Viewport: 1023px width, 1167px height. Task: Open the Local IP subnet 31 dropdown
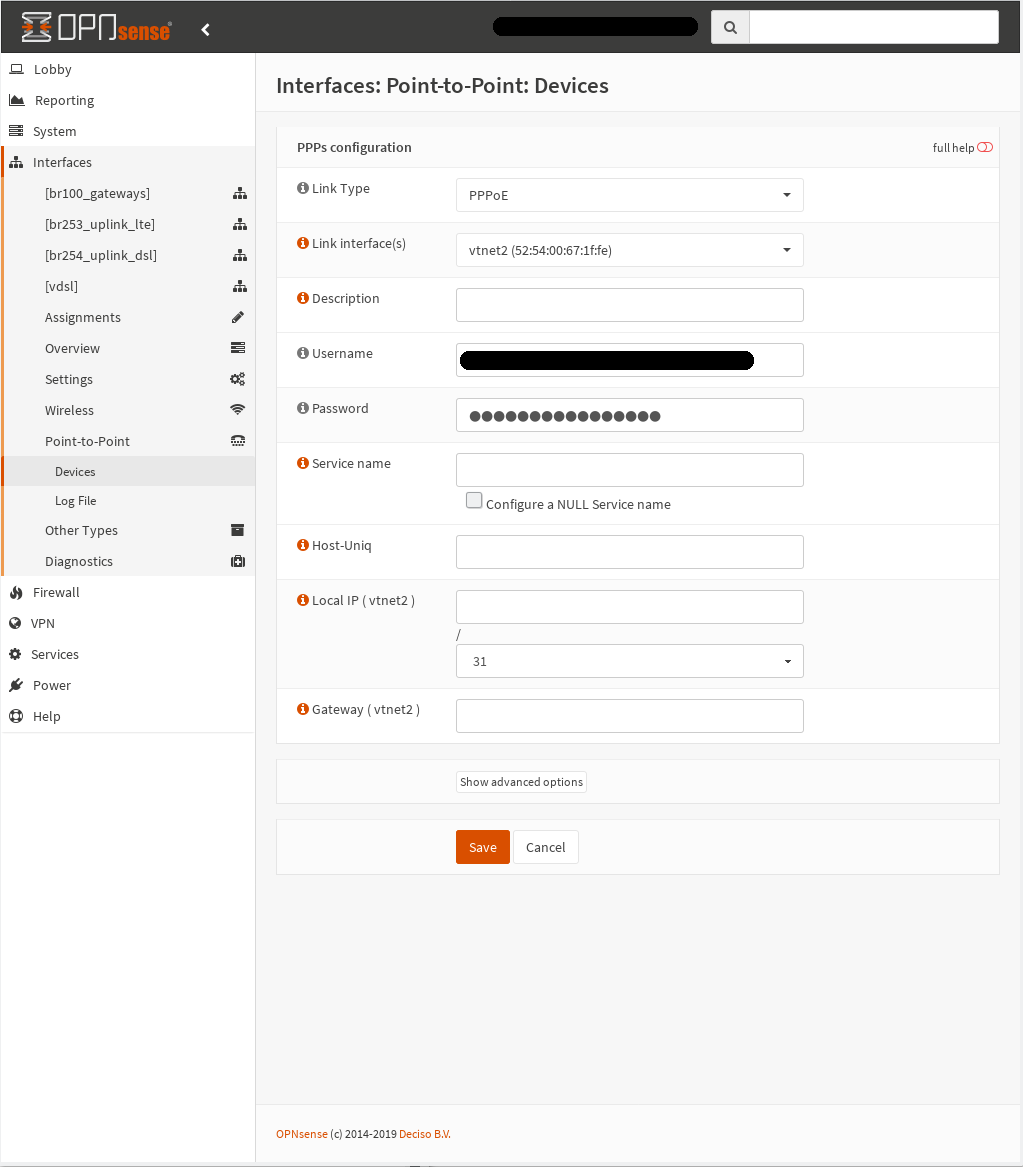(x=629, y=661)
